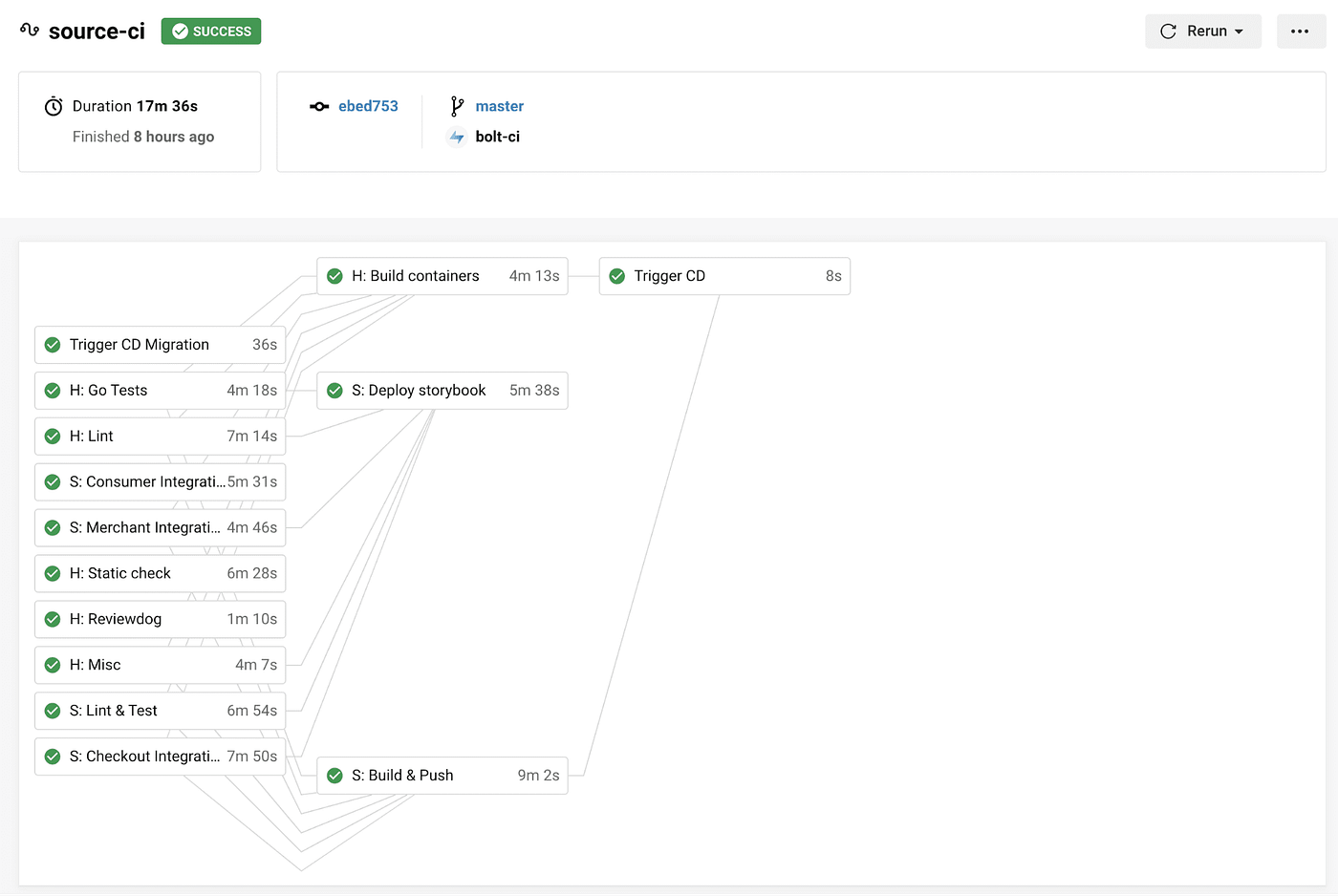Click green check icon on H: Lint

[x=53, y=437]
